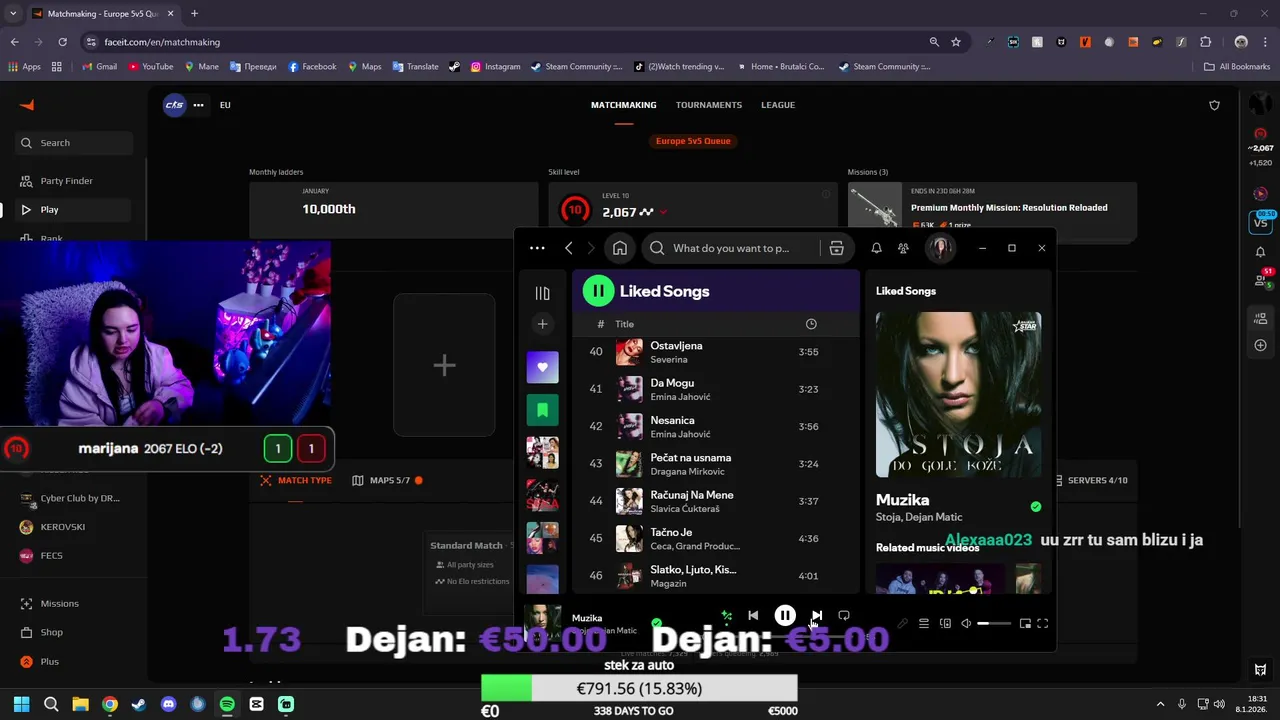Sort by duration clock column header
Screen dimensions: 1280x720
(x=811, y=324)
